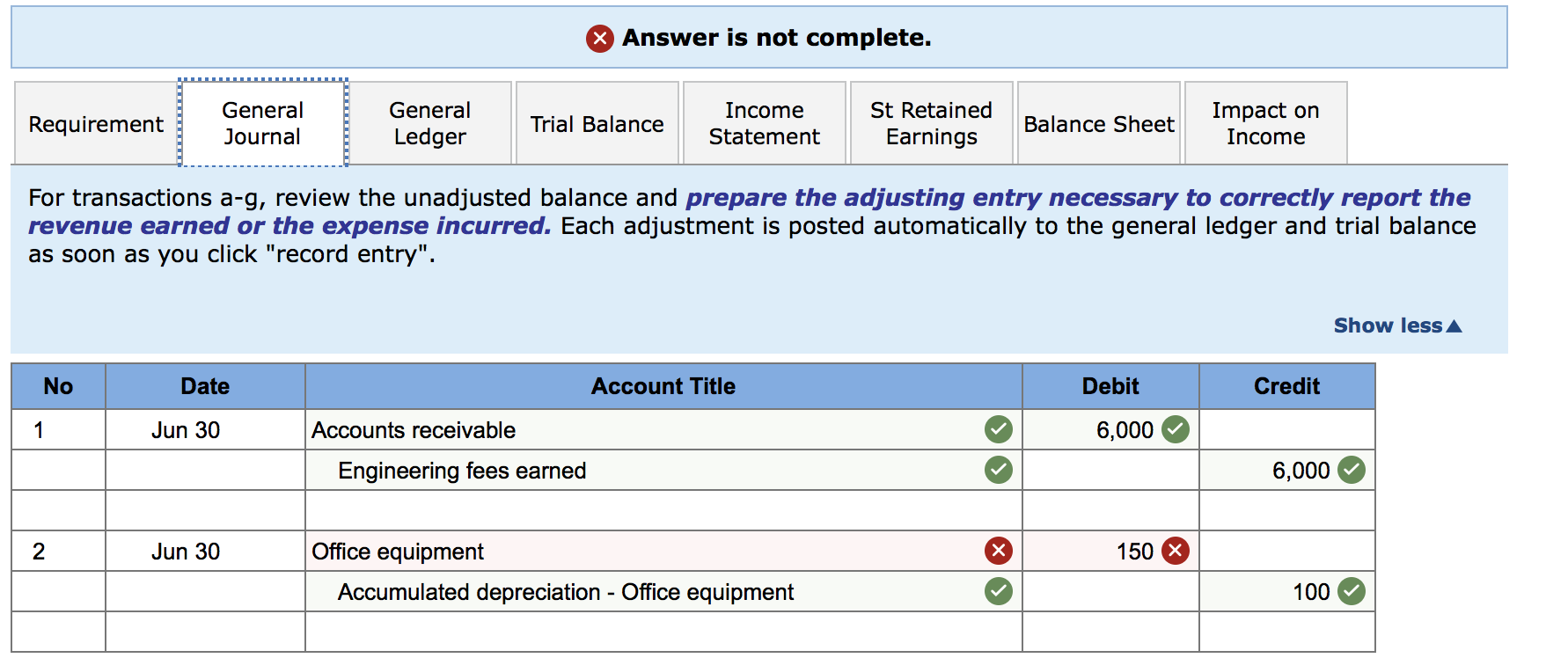Viewport: 1568px width, 658px height.
Task: Click the Account Title column header
Action: (663, 386)
